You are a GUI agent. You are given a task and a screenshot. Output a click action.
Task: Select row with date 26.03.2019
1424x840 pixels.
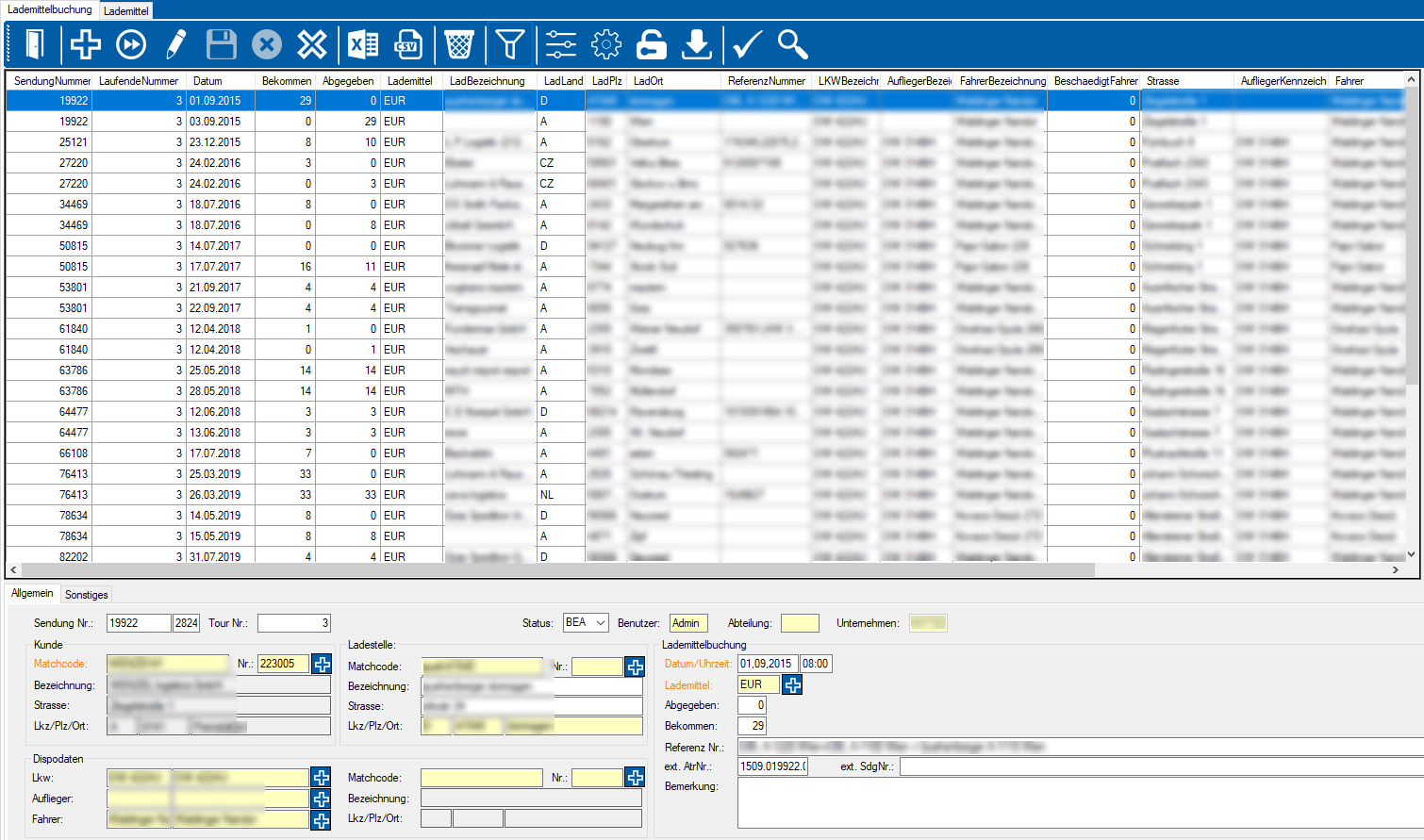click(x=705, y=495)
